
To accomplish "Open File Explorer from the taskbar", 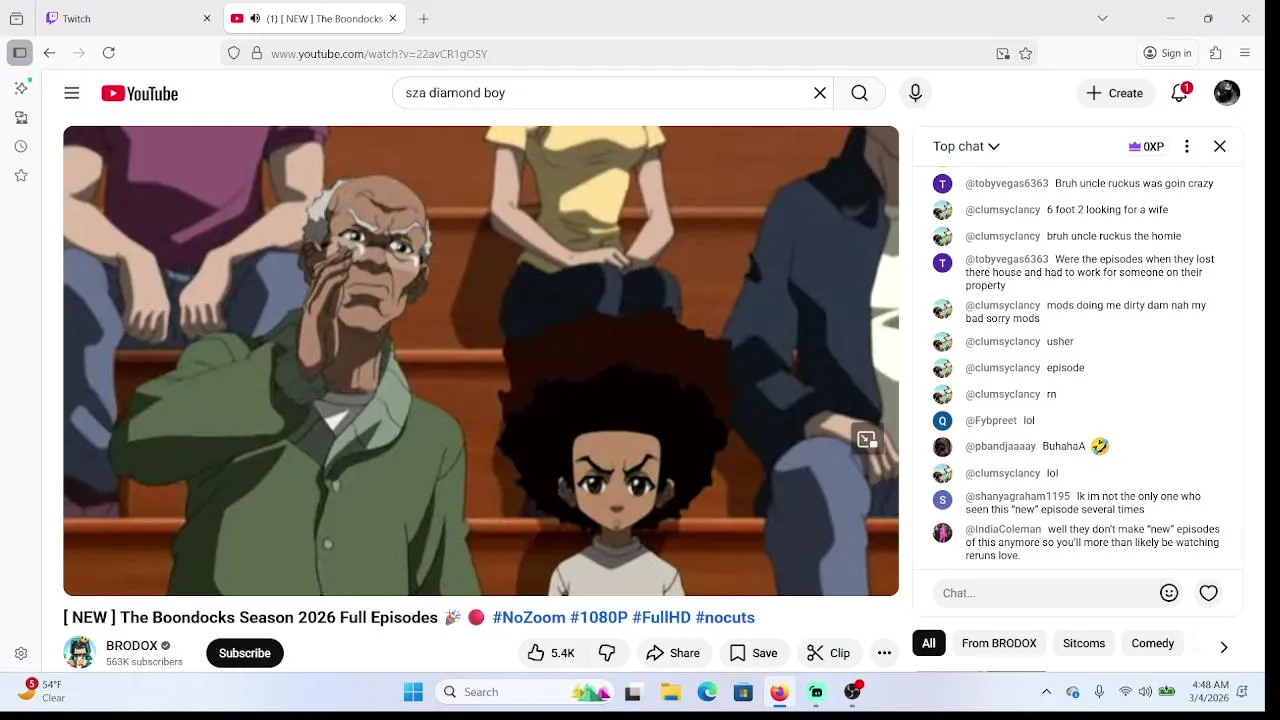I will pos(671,692).
